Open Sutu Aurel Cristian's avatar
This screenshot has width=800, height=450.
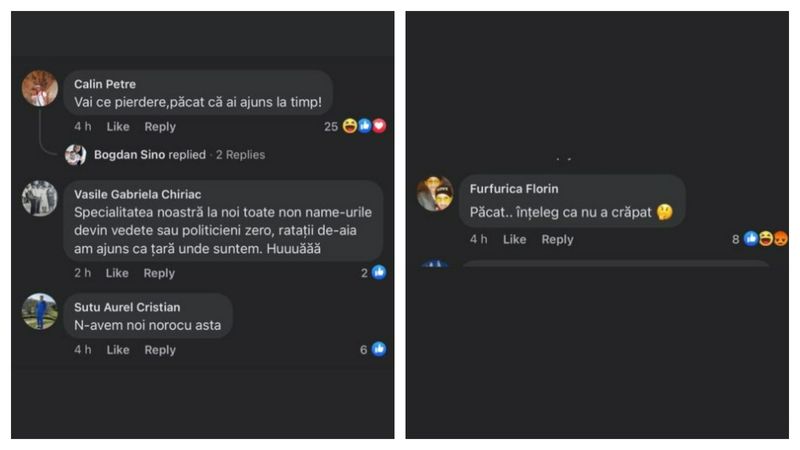click(x=40, y=311)
